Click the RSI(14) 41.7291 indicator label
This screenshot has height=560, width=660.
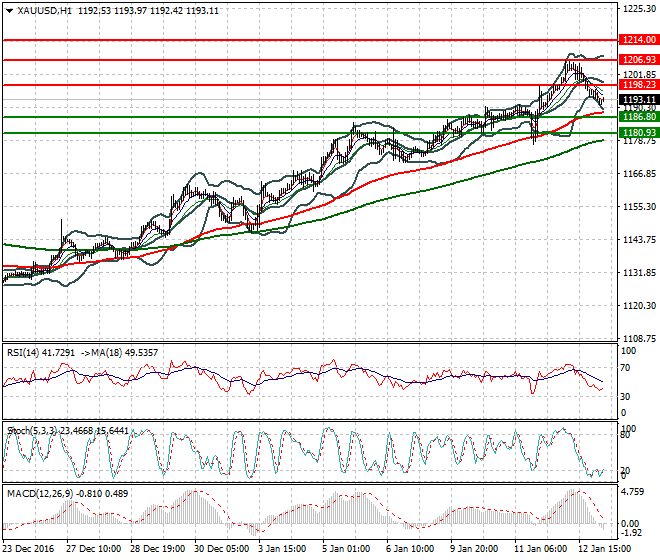tap(41, 352)
